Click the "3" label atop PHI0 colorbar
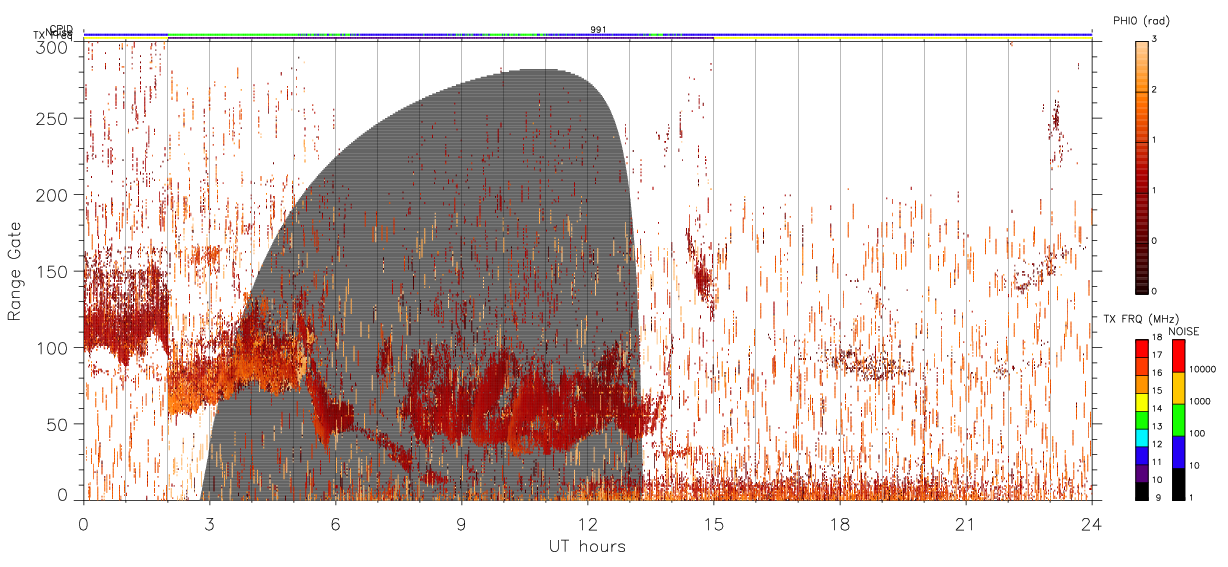 [1155, 40]
